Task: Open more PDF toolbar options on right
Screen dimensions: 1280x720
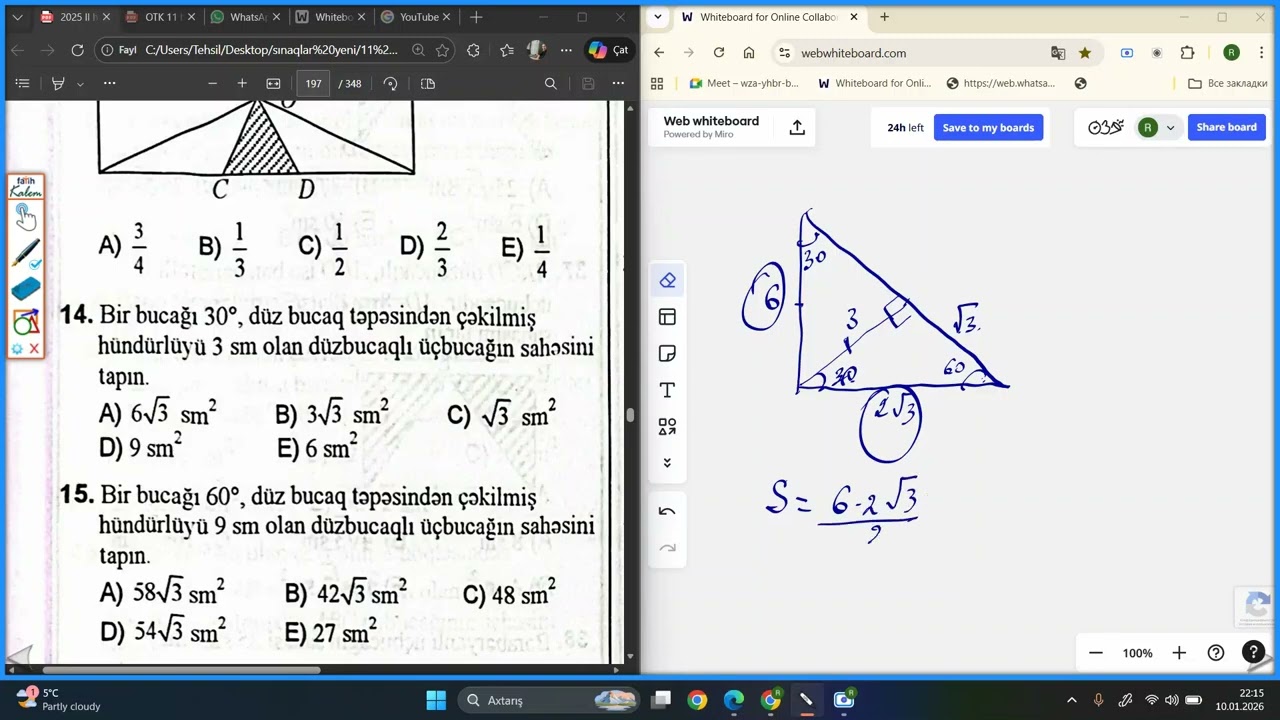Action: [x=618, y=84]
